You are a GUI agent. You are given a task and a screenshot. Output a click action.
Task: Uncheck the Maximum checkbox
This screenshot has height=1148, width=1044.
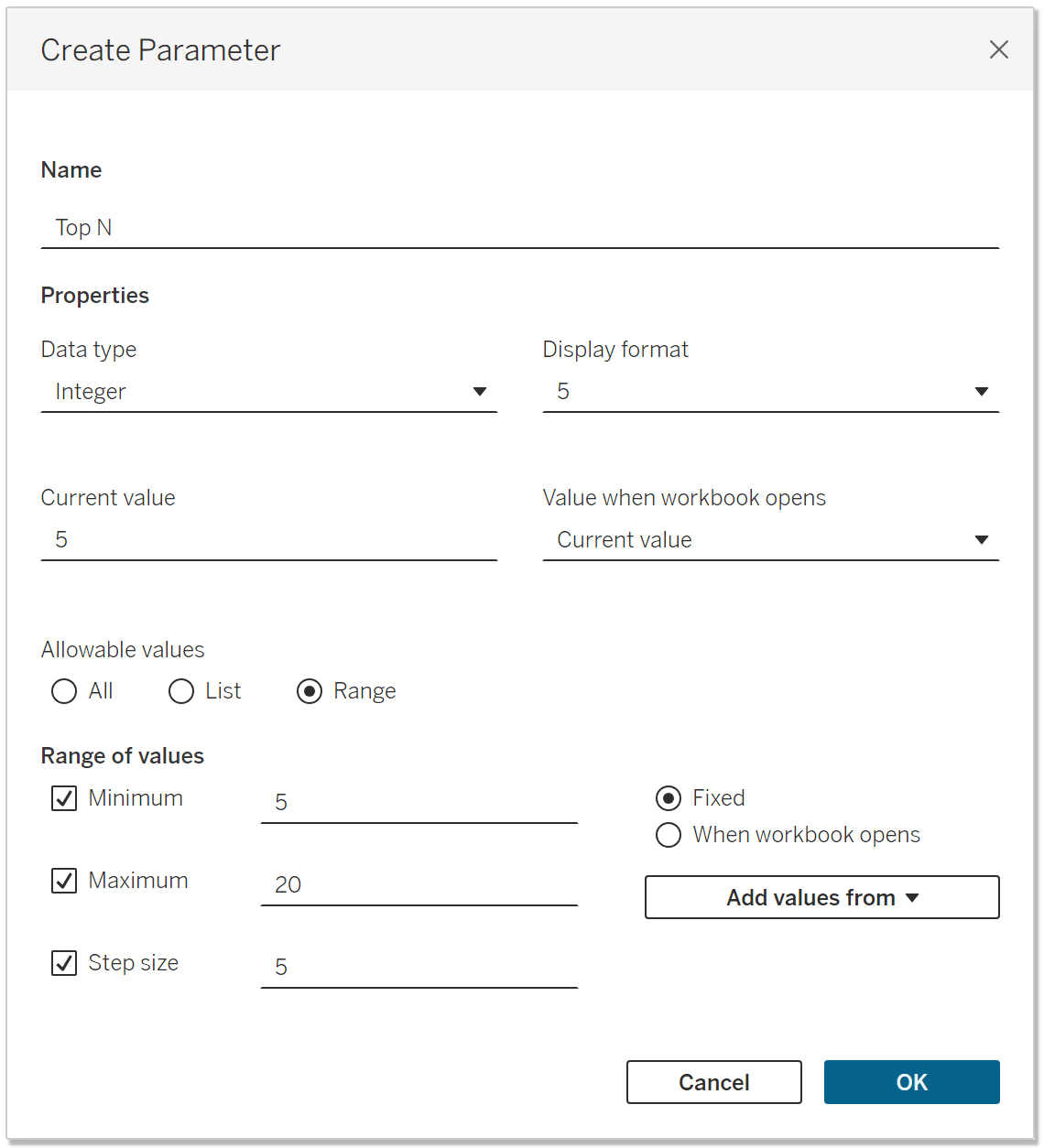coord(64,881)
